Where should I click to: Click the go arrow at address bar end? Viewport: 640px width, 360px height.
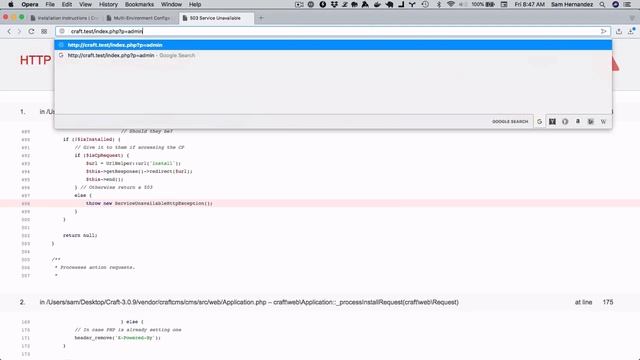[603, 31]
